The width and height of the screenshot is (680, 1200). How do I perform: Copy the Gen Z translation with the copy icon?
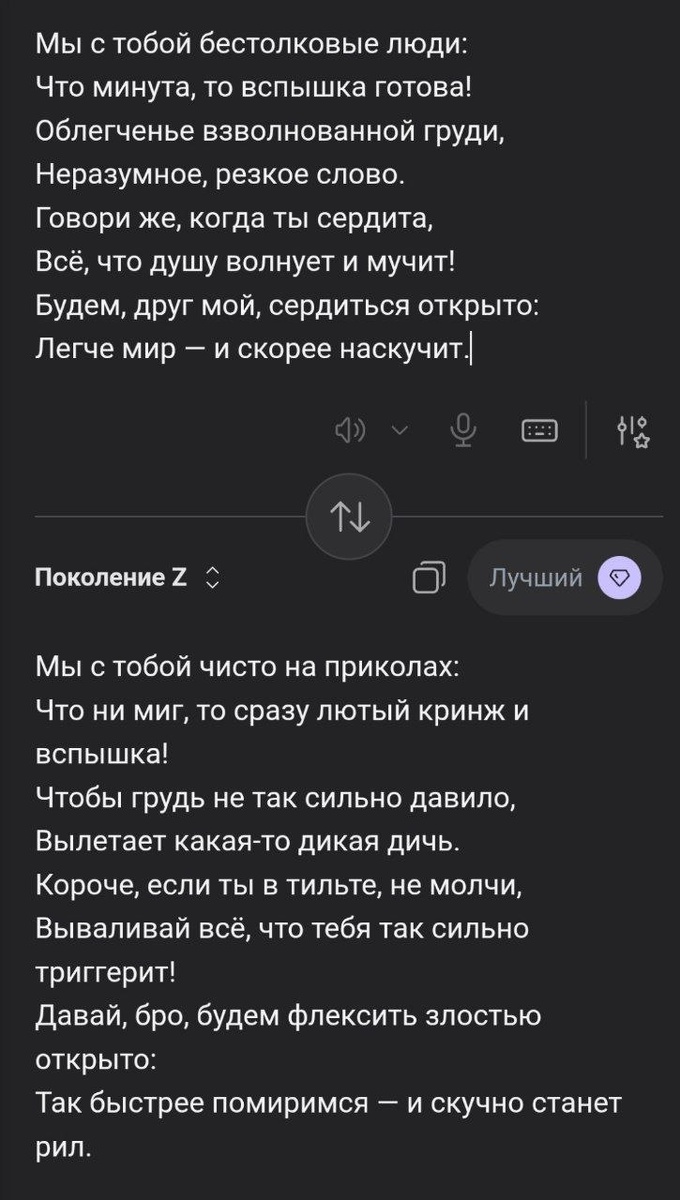(428, 577)
